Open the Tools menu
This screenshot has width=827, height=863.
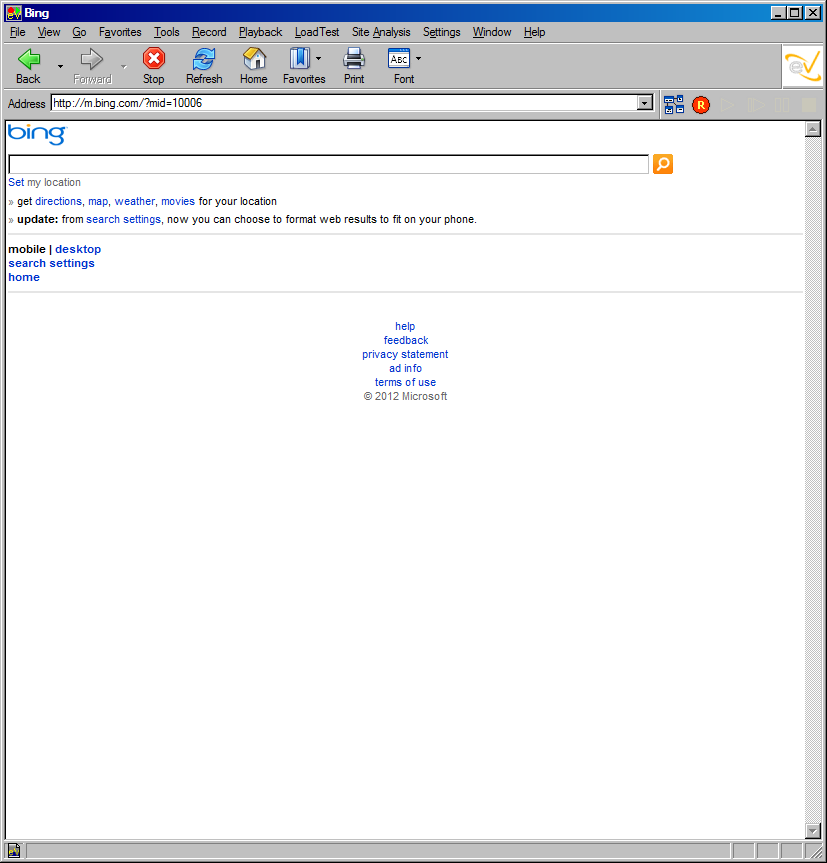[x=167, y=32]
